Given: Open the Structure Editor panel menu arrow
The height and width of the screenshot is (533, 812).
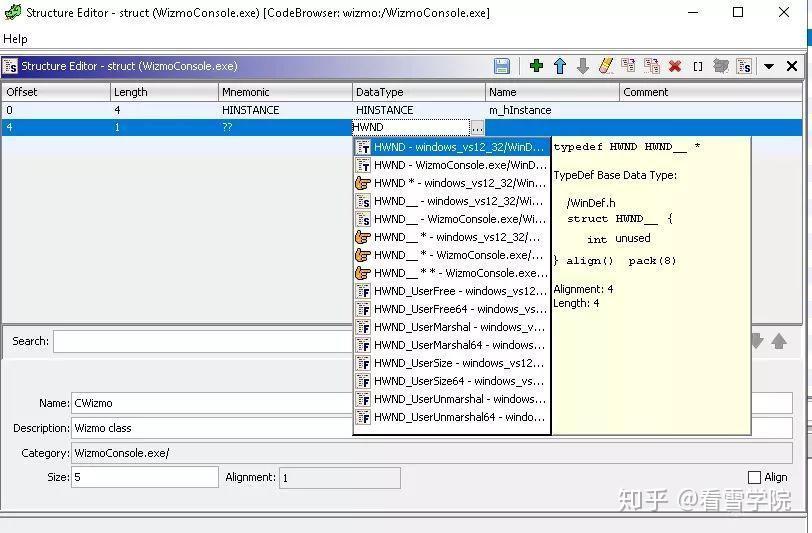Looking at the screenshot, I should tap(769, 66).
